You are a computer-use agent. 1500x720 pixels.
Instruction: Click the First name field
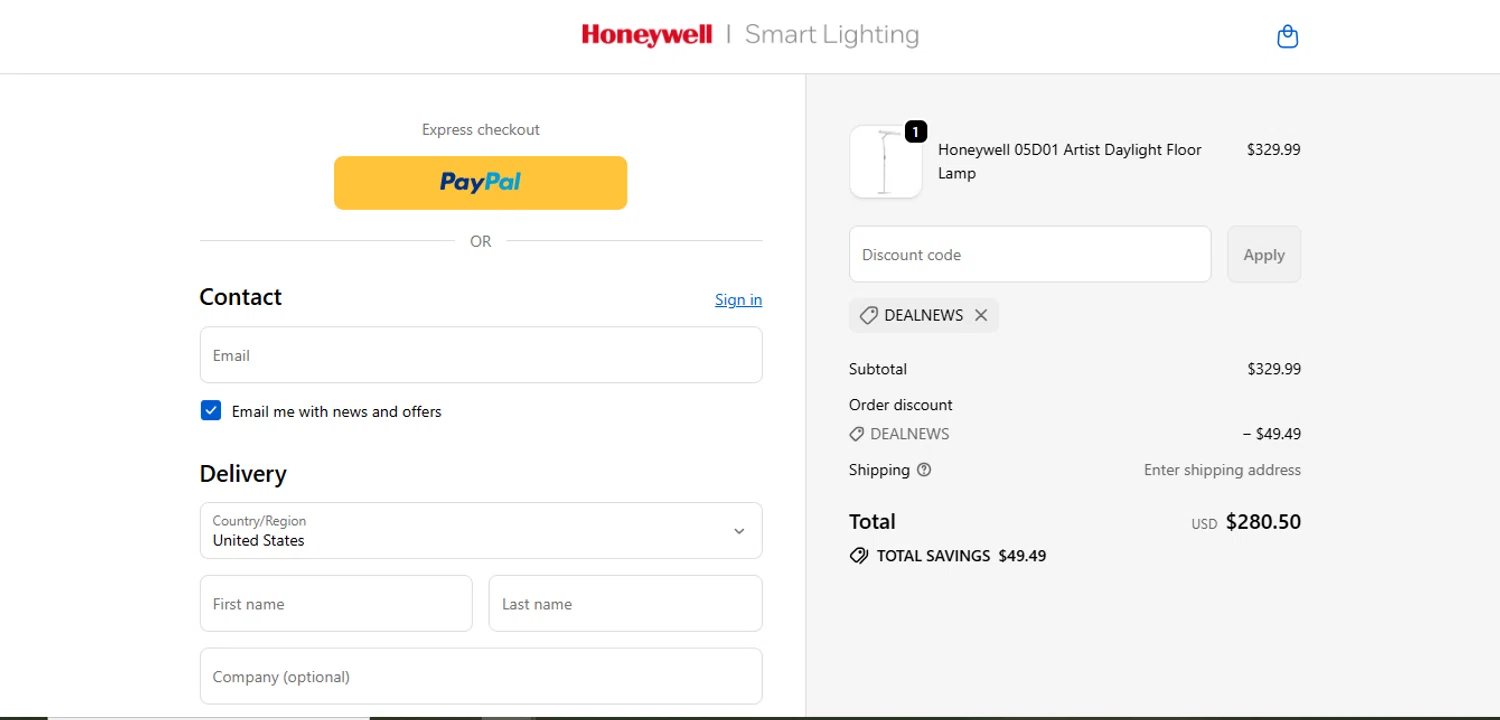336,603
